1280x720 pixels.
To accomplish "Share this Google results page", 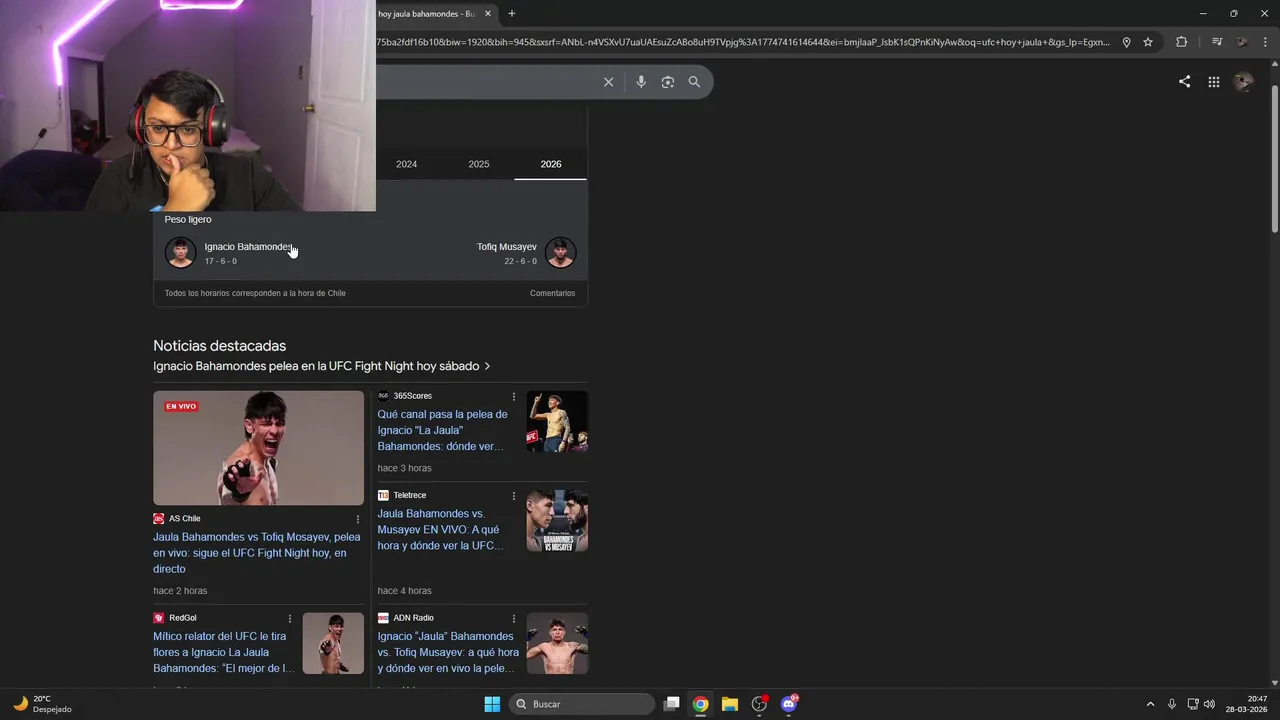I will click(x=1184, y=82).
